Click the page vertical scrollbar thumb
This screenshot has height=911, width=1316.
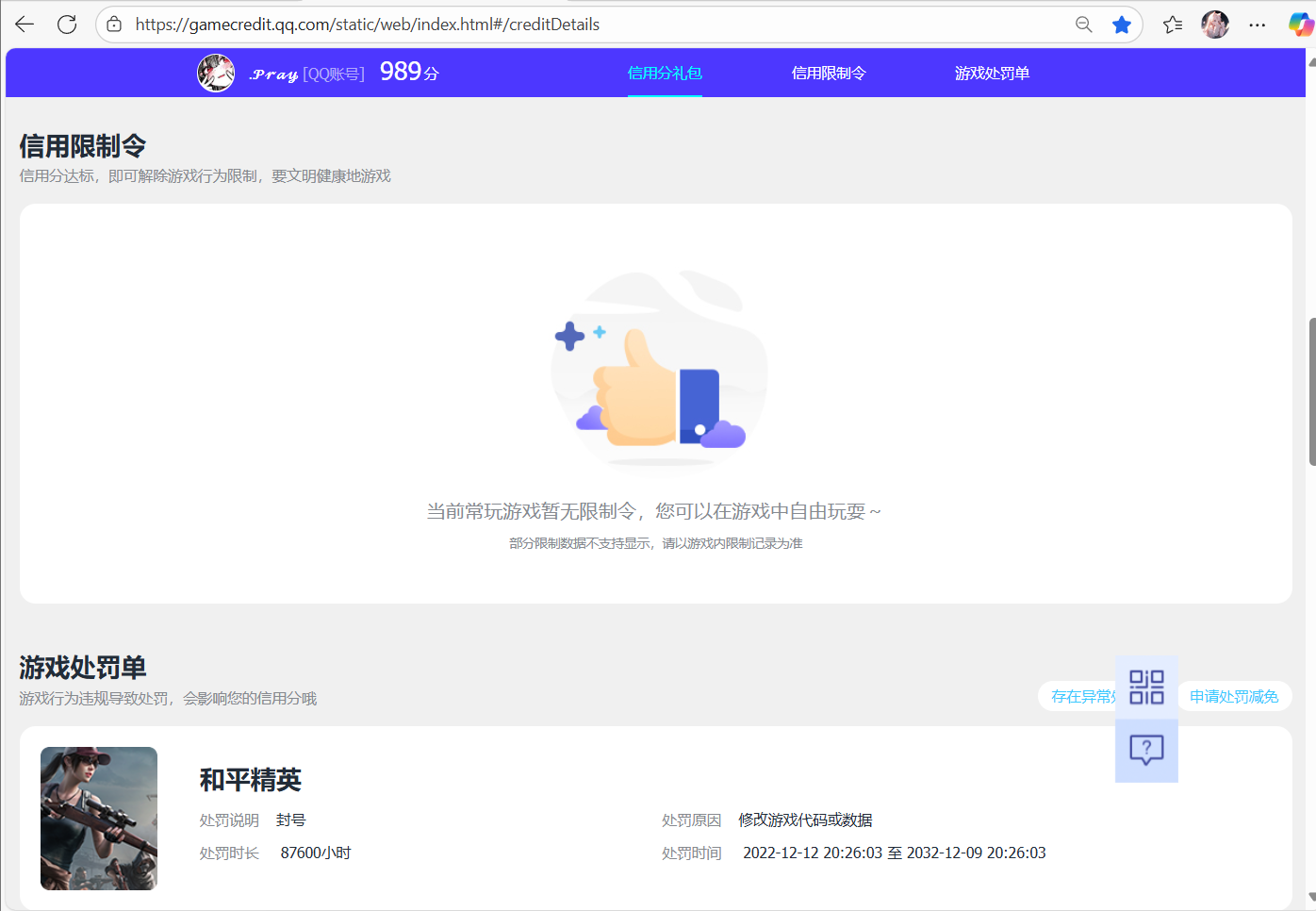coord(1311,392)
